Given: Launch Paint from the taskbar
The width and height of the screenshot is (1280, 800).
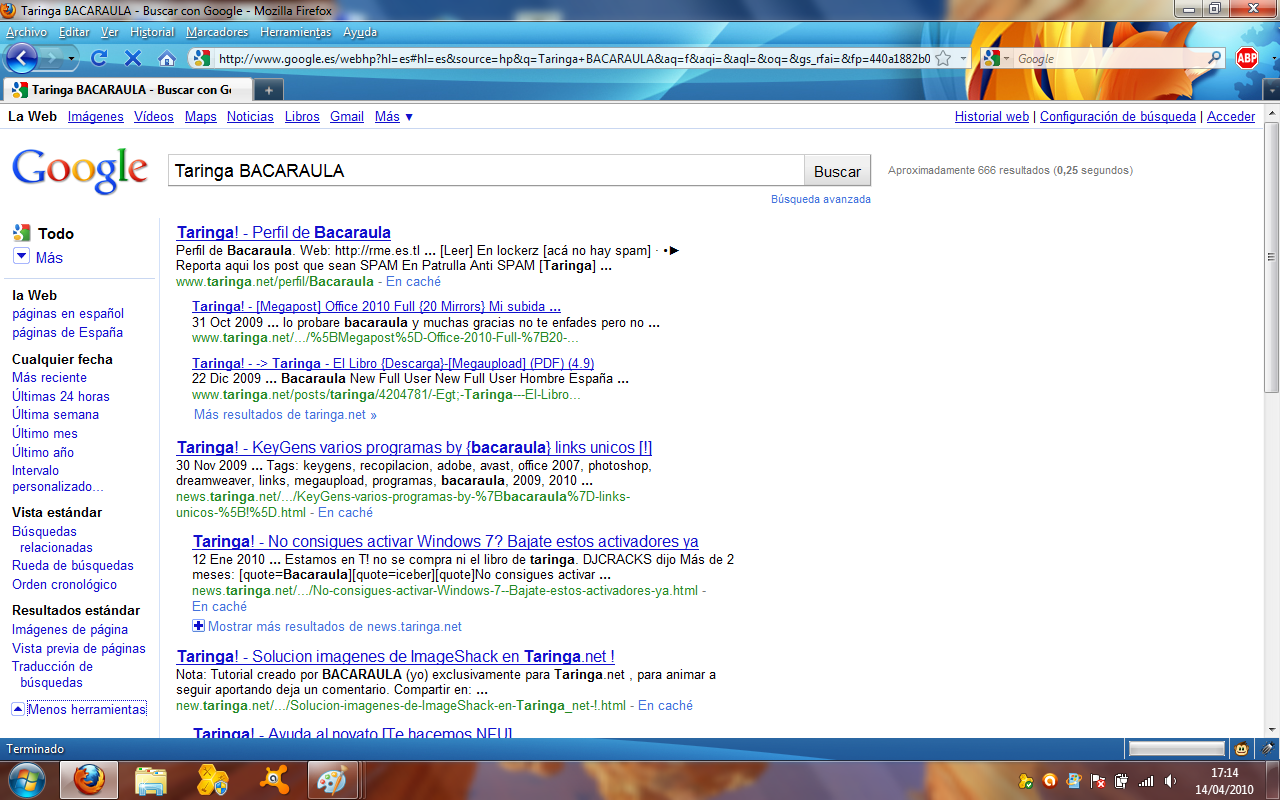Looking at the screenshot, I should (x=330, y=780).
